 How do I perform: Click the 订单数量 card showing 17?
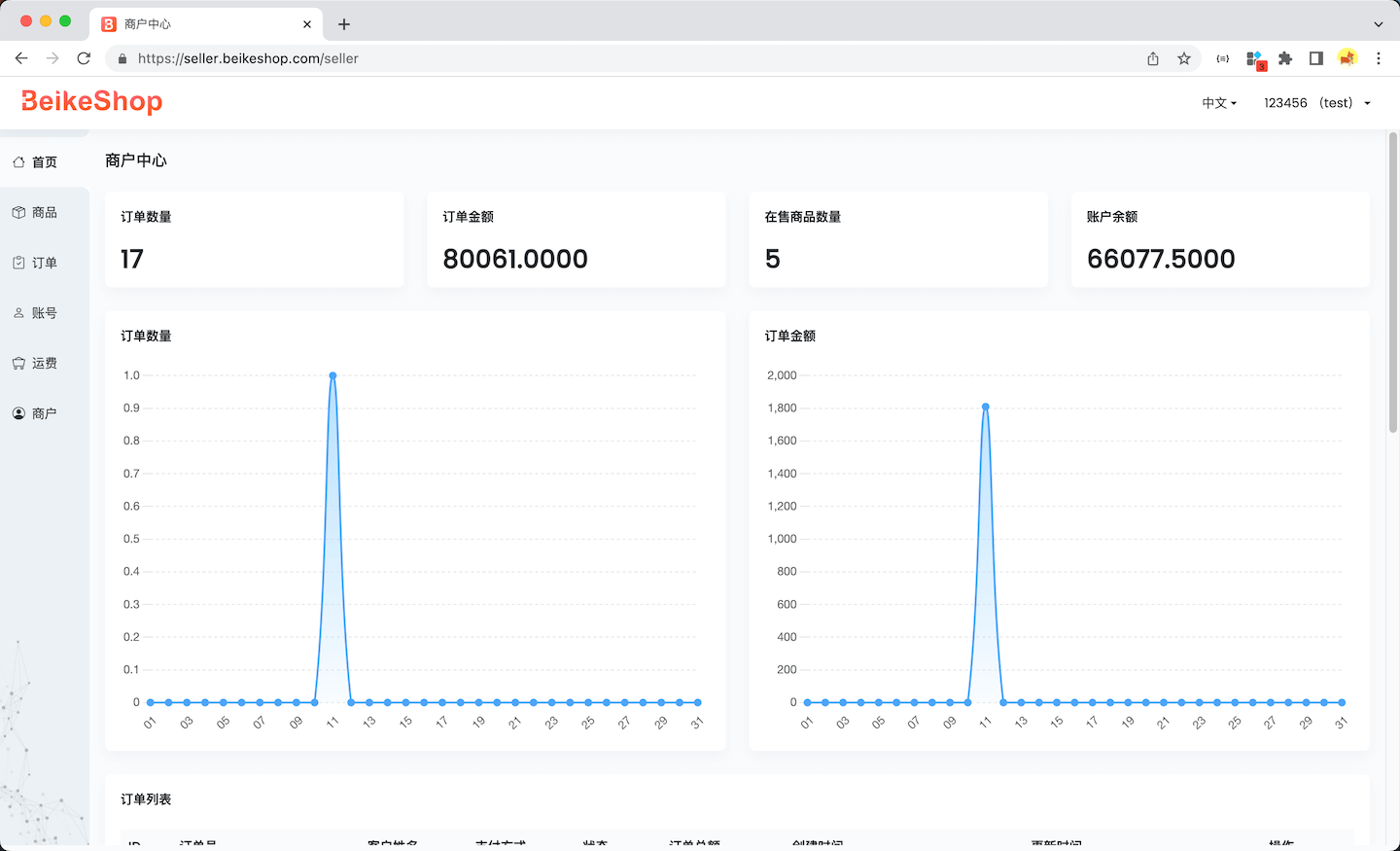tap(255, 239)
